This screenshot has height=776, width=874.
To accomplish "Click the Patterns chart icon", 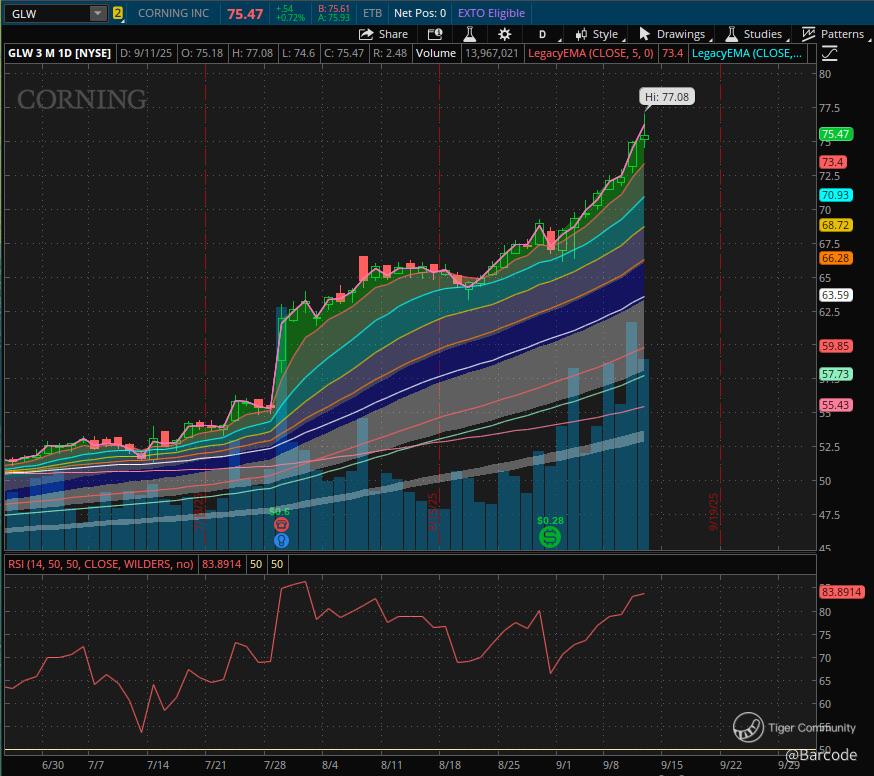I will (x=808, y=34).
